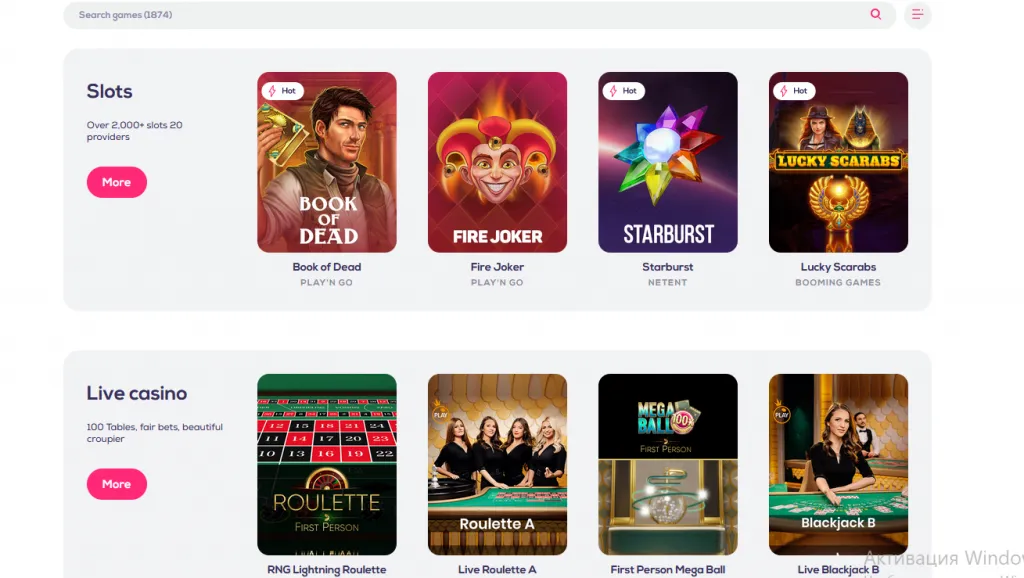Click Play badge on Roulette A thumbnail

[440, 413]
